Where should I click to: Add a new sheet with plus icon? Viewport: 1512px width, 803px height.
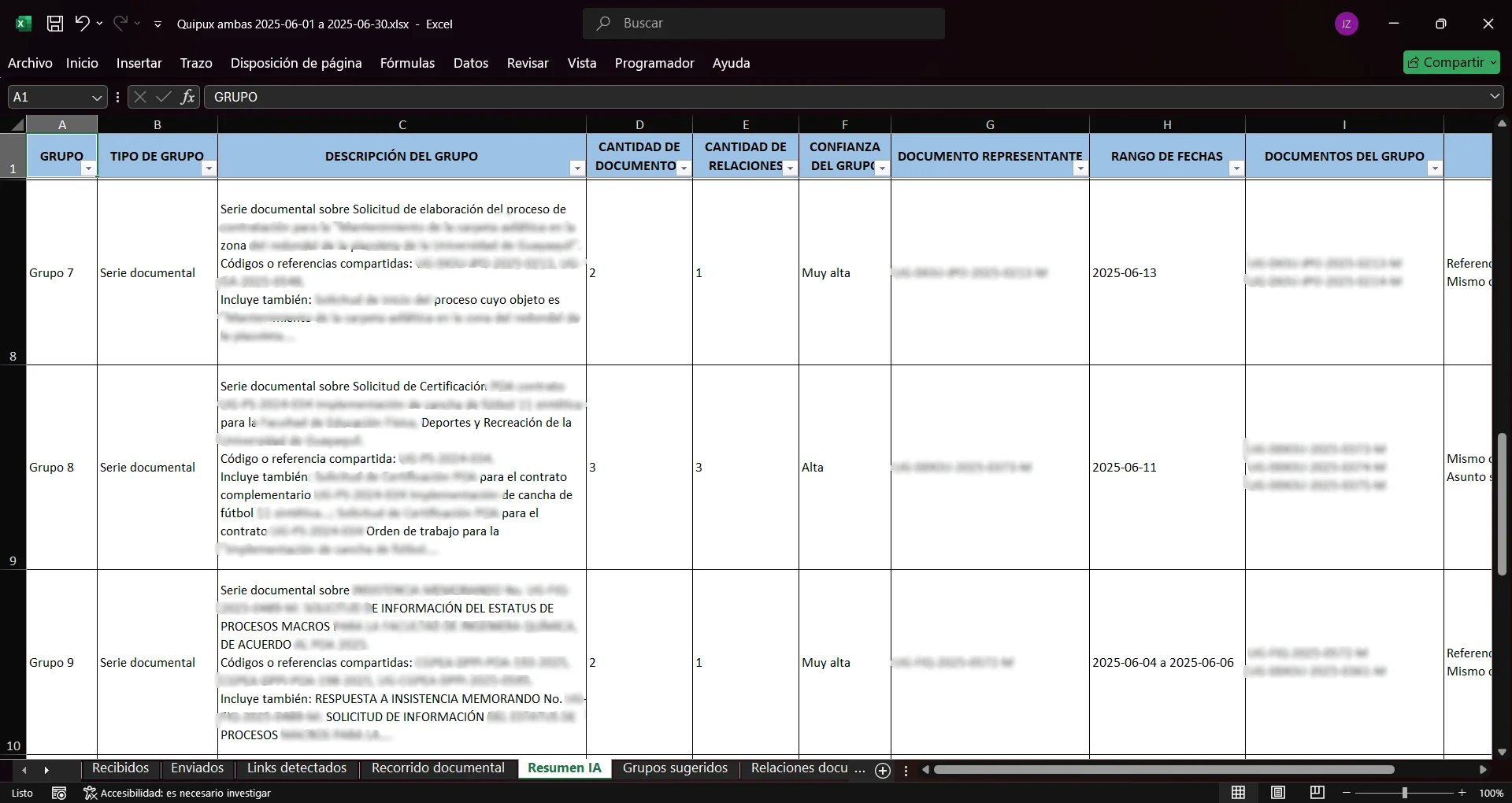click(883, 771)
